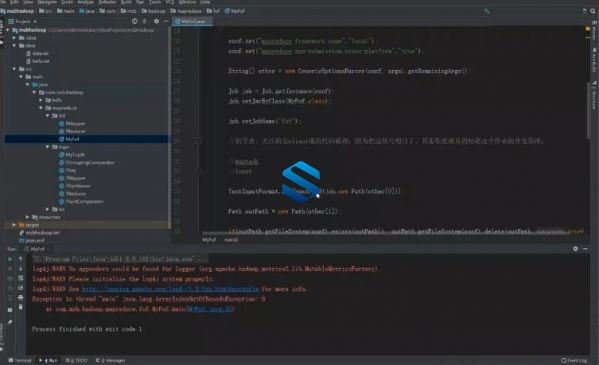
Task: Collapse the msbhadoop root project node
Action: click(x=8, y=30)
